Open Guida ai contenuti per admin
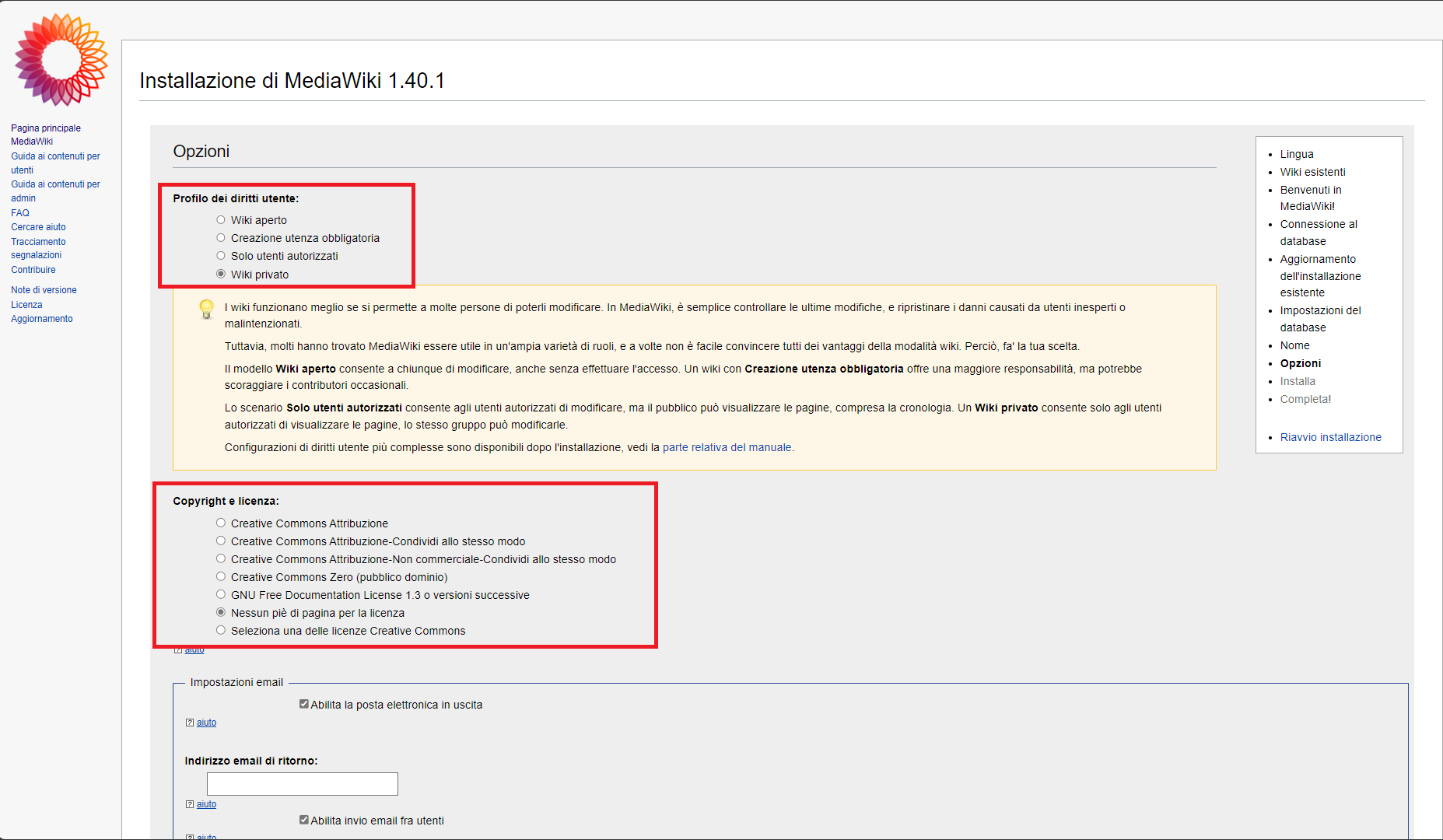 pos(55,191)
